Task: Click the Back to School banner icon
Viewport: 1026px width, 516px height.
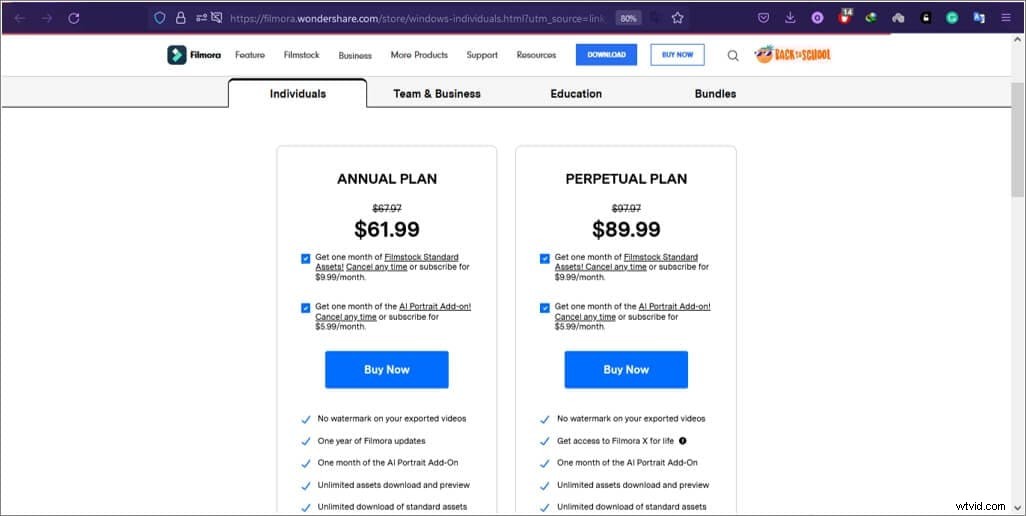Action: 793,55
